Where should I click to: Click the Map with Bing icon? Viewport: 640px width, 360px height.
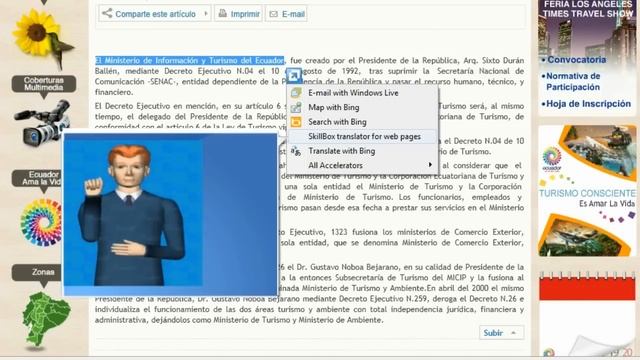(296, 107)
